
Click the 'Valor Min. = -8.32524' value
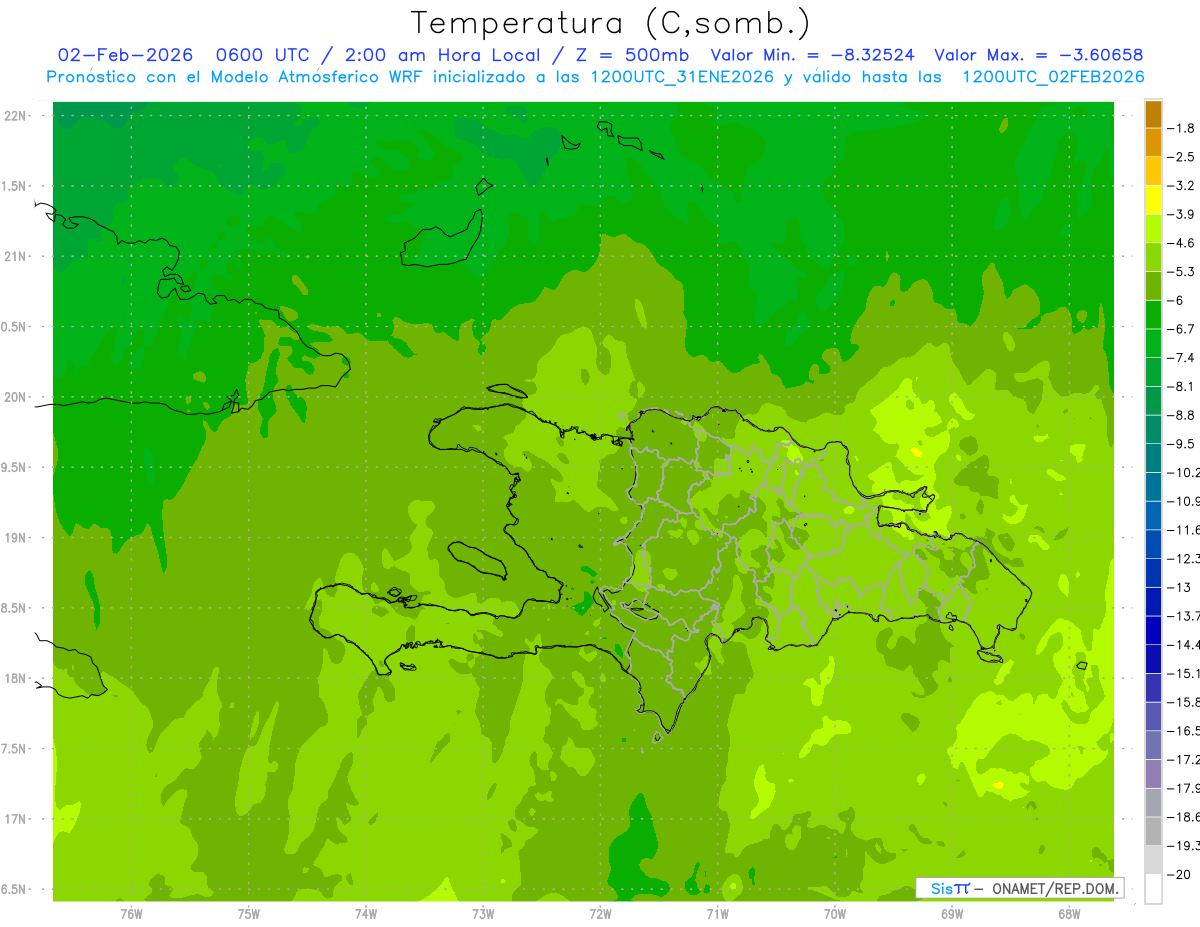(x=812, y=55)
